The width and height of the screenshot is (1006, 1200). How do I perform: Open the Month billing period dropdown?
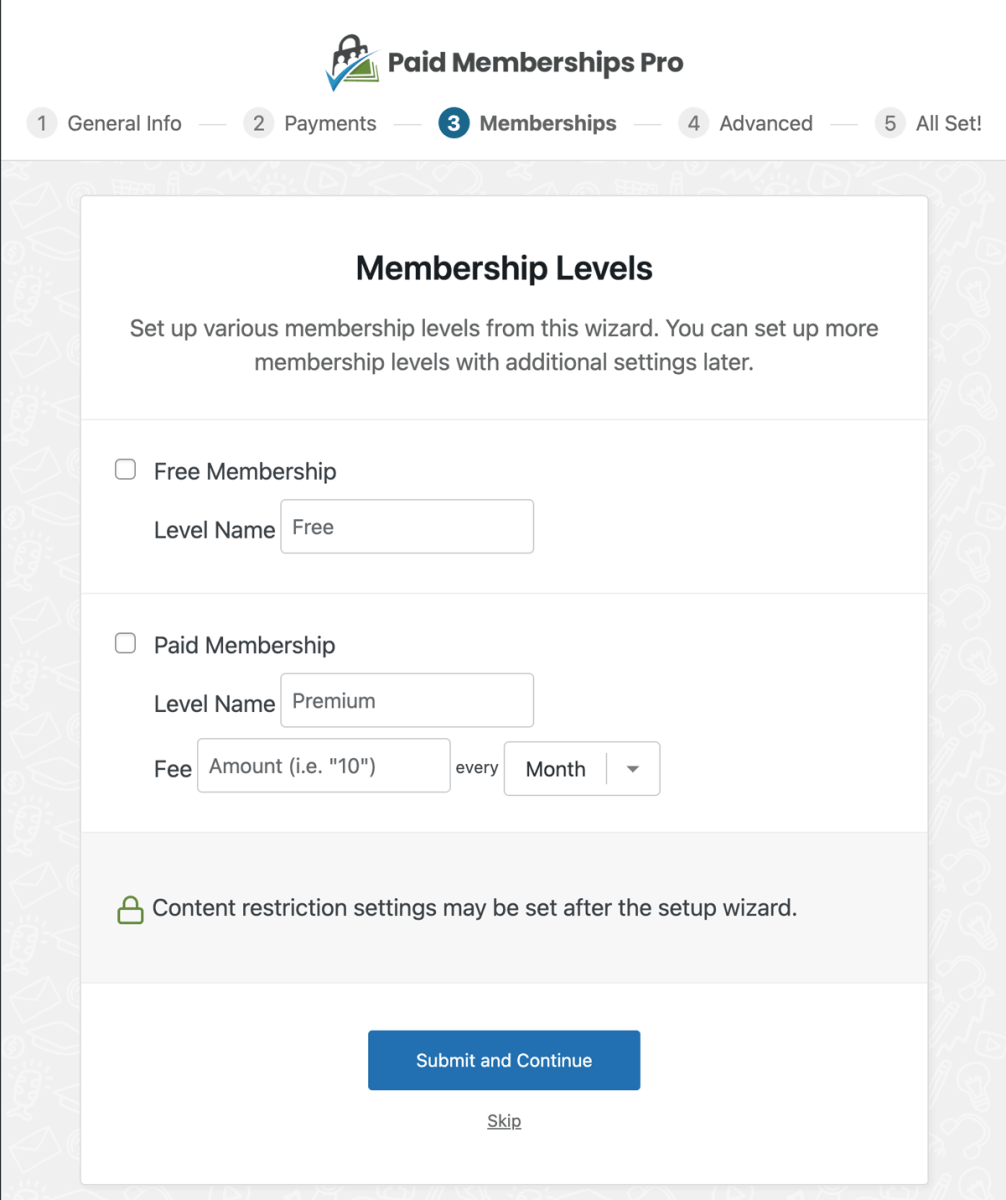(x=557, y=769)
